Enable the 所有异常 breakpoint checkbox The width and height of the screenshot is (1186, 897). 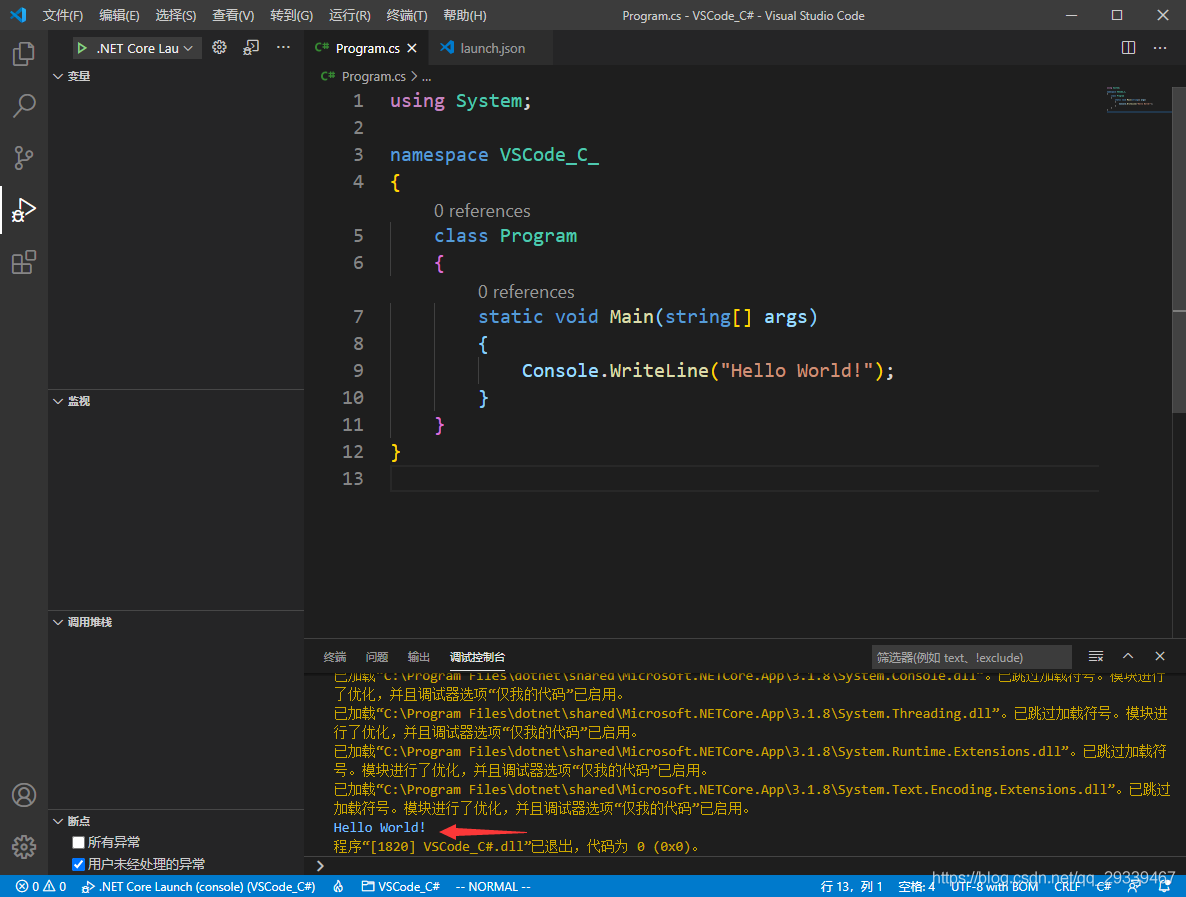[x=79, y=843]
